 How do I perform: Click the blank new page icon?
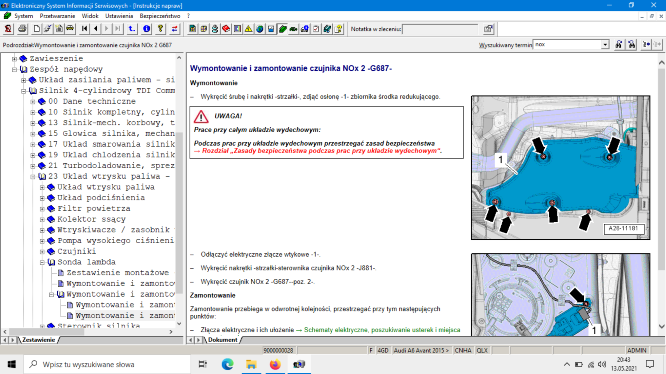[x=37, y=29]
